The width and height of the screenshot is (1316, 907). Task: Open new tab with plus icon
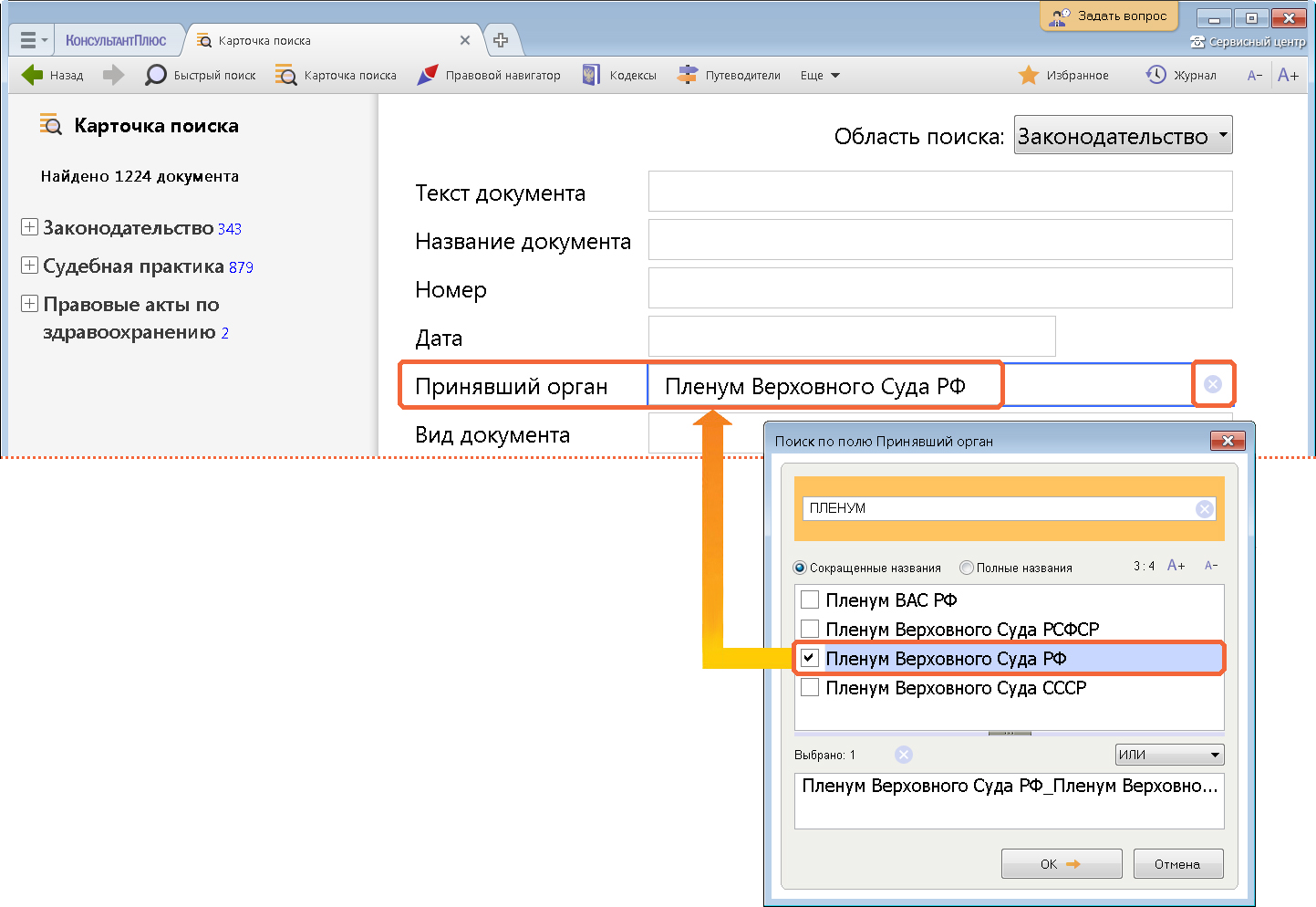[x=501, y=40]
